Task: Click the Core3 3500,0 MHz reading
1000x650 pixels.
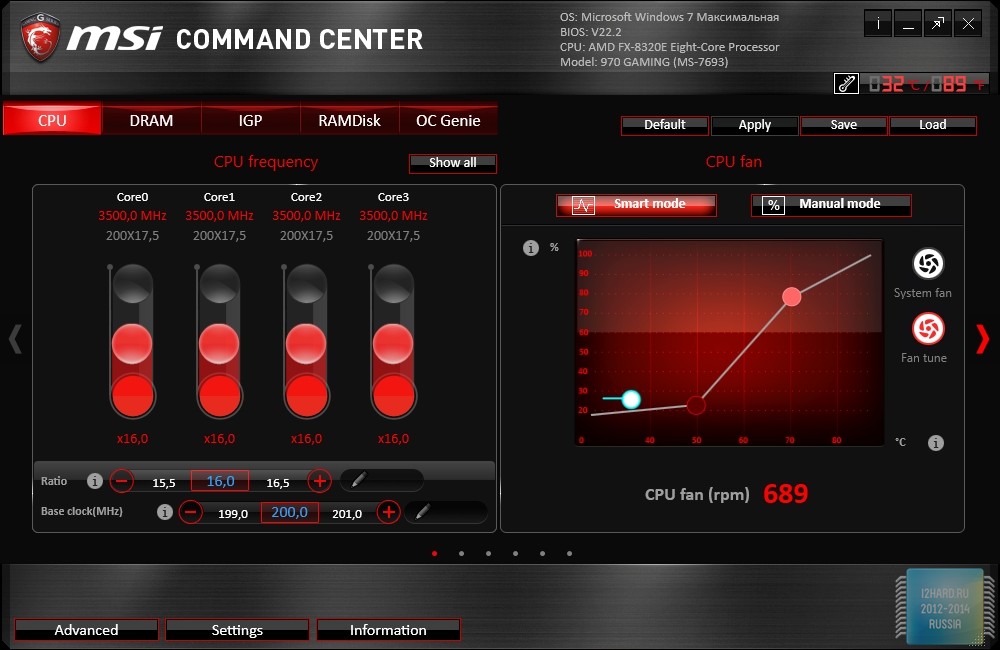Action: tap(393, 216)
